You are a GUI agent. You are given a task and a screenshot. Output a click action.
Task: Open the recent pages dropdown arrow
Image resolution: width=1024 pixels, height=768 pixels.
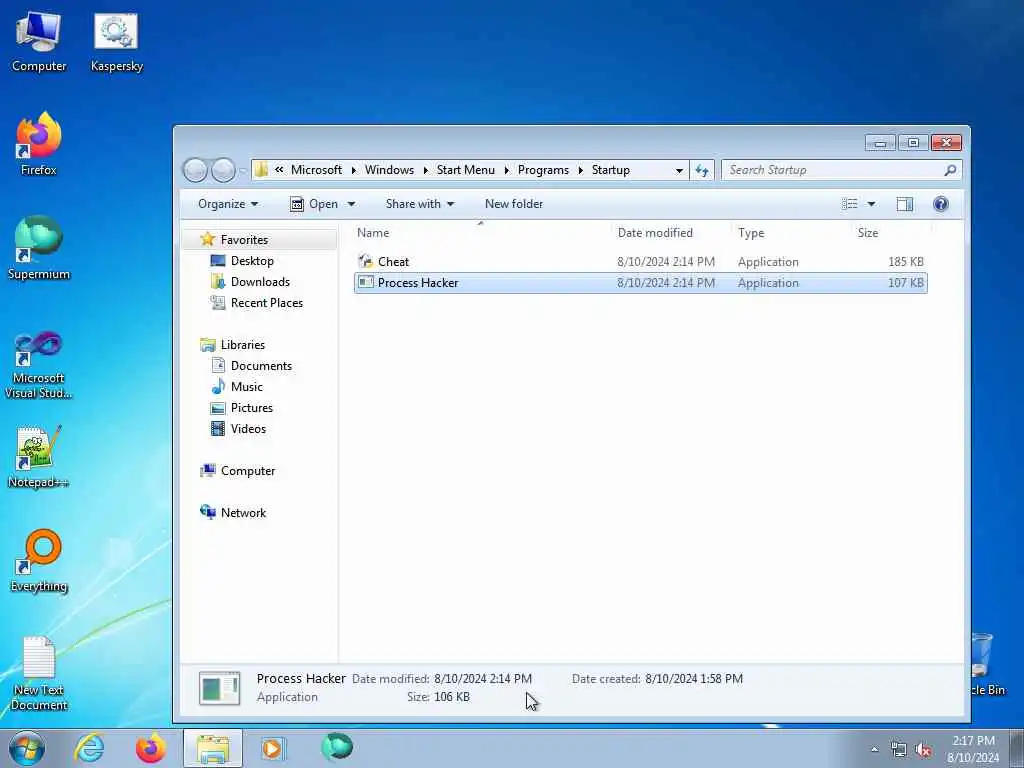coord(242,171)
